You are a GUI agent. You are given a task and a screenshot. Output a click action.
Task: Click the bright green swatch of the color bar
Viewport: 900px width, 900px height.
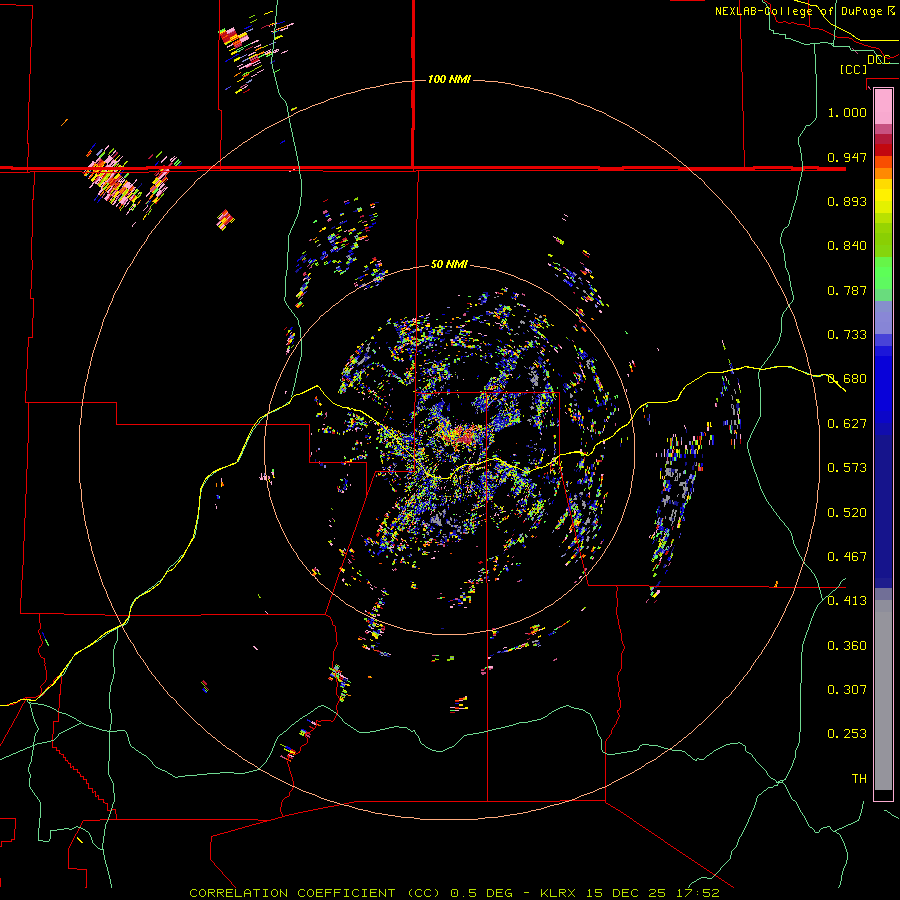tap(883, 273)
